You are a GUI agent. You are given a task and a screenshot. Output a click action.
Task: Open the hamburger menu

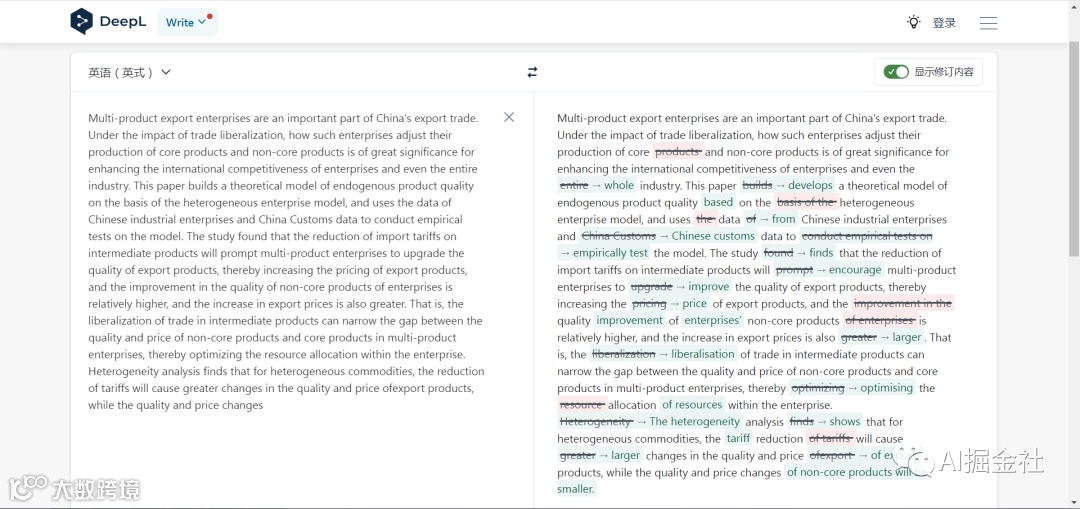coord(988,23)
